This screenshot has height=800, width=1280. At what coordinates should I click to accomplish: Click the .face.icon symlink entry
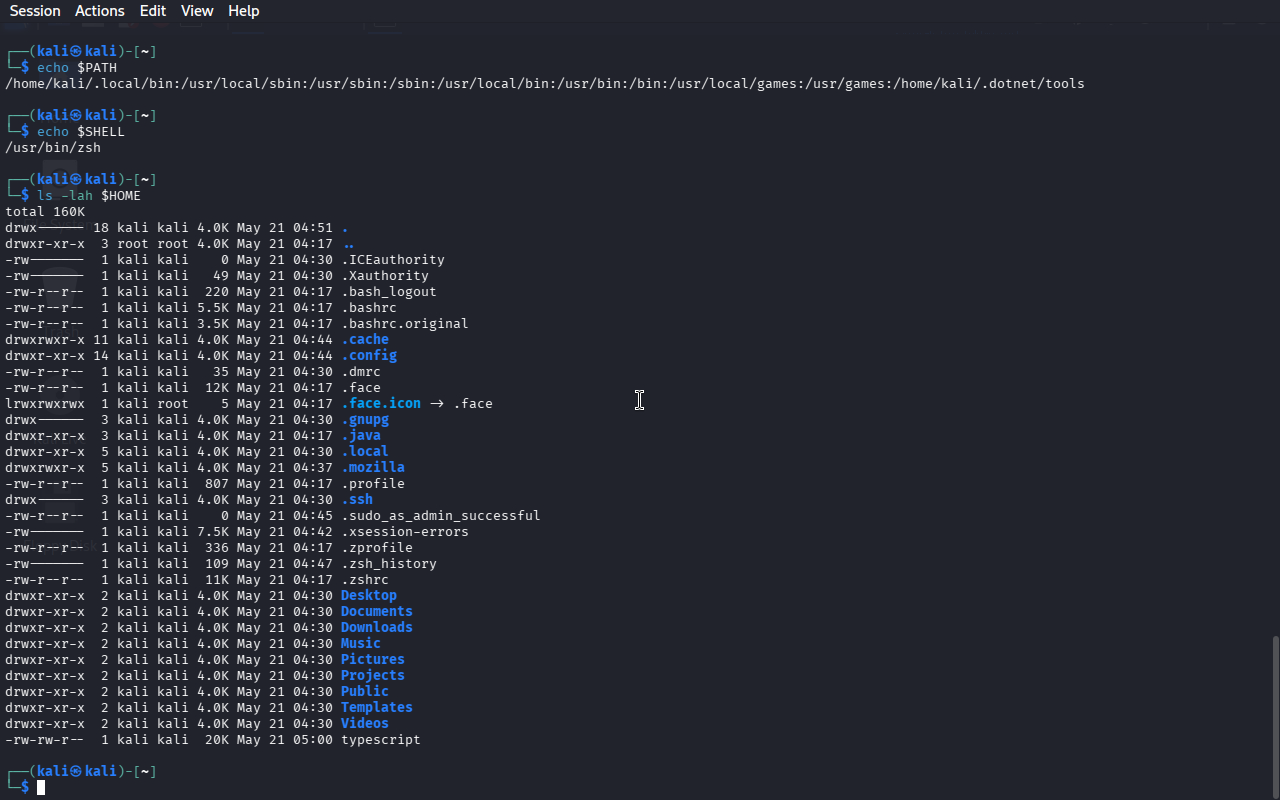coord(381,404)
